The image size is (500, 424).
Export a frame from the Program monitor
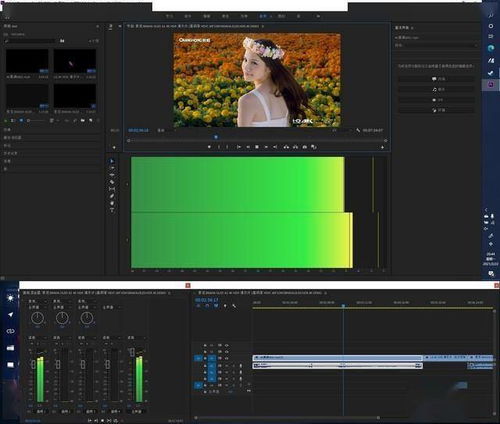(x=304, y=147)
